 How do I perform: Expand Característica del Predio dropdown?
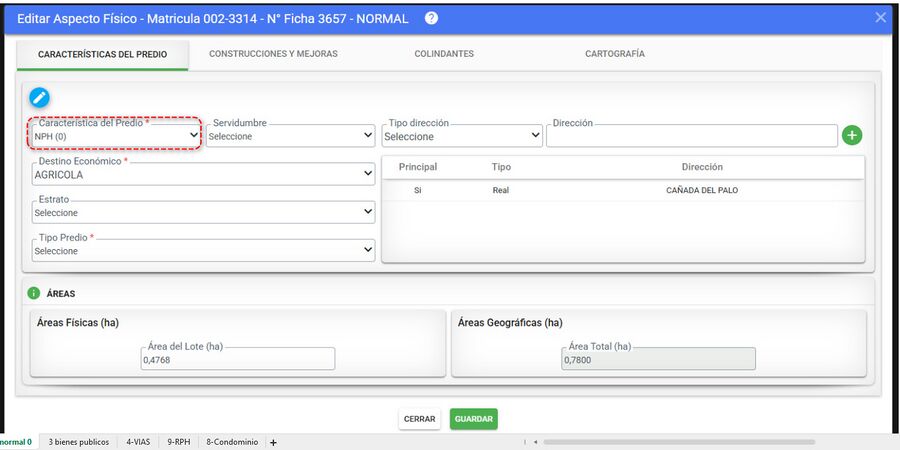click(x=115, y=134)
